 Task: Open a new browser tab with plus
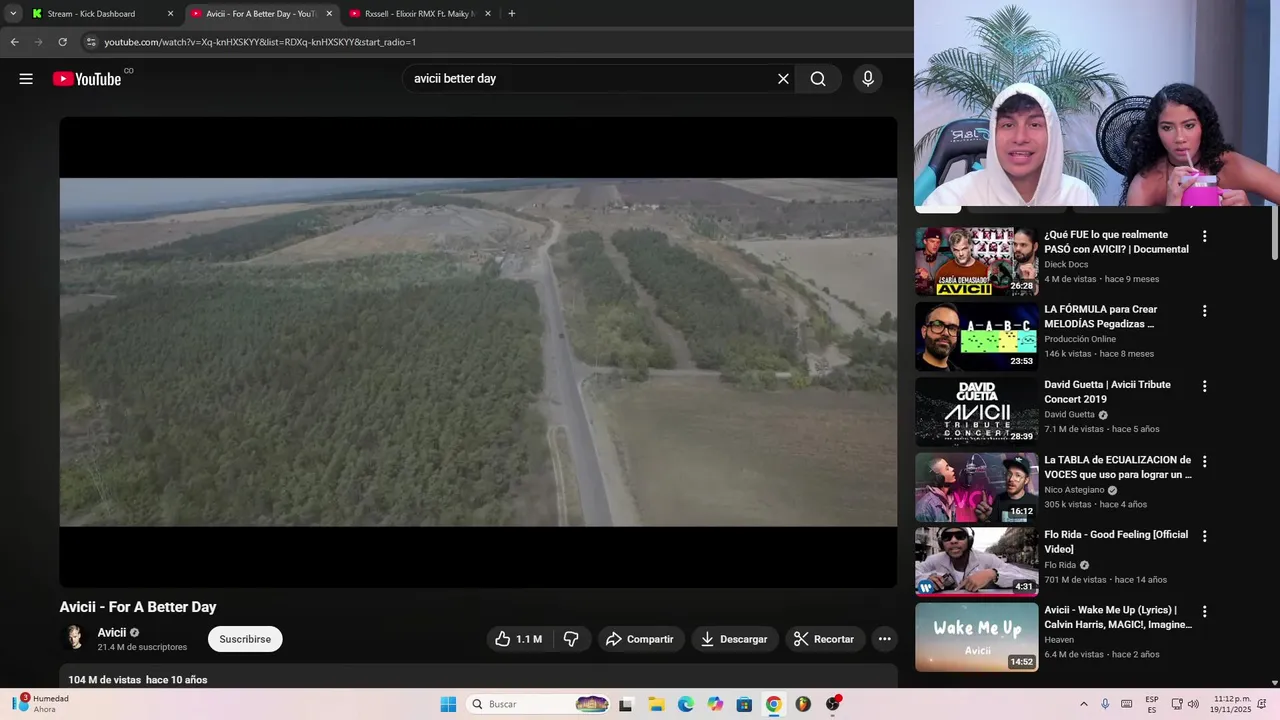(x=512, y=14)
